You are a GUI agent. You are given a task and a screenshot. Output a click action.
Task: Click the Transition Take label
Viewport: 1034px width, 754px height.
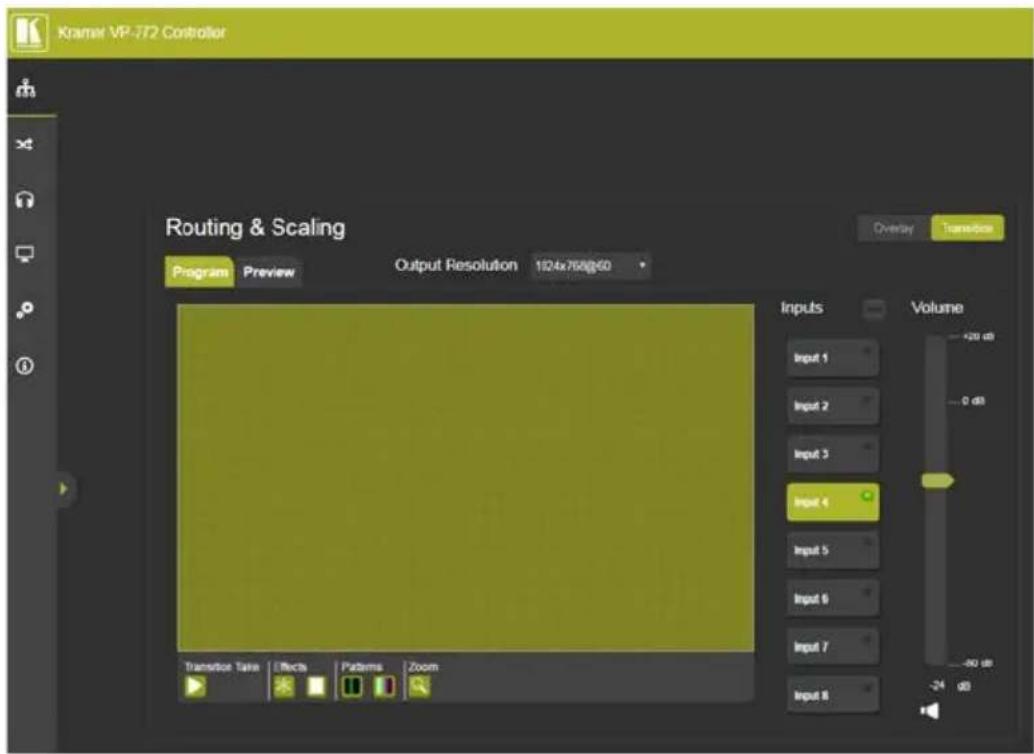222,667
